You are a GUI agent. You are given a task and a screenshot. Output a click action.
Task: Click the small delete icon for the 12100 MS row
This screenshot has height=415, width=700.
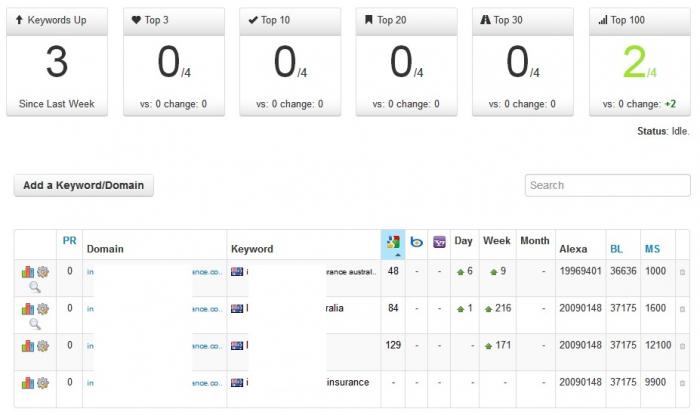click(682, 346)
